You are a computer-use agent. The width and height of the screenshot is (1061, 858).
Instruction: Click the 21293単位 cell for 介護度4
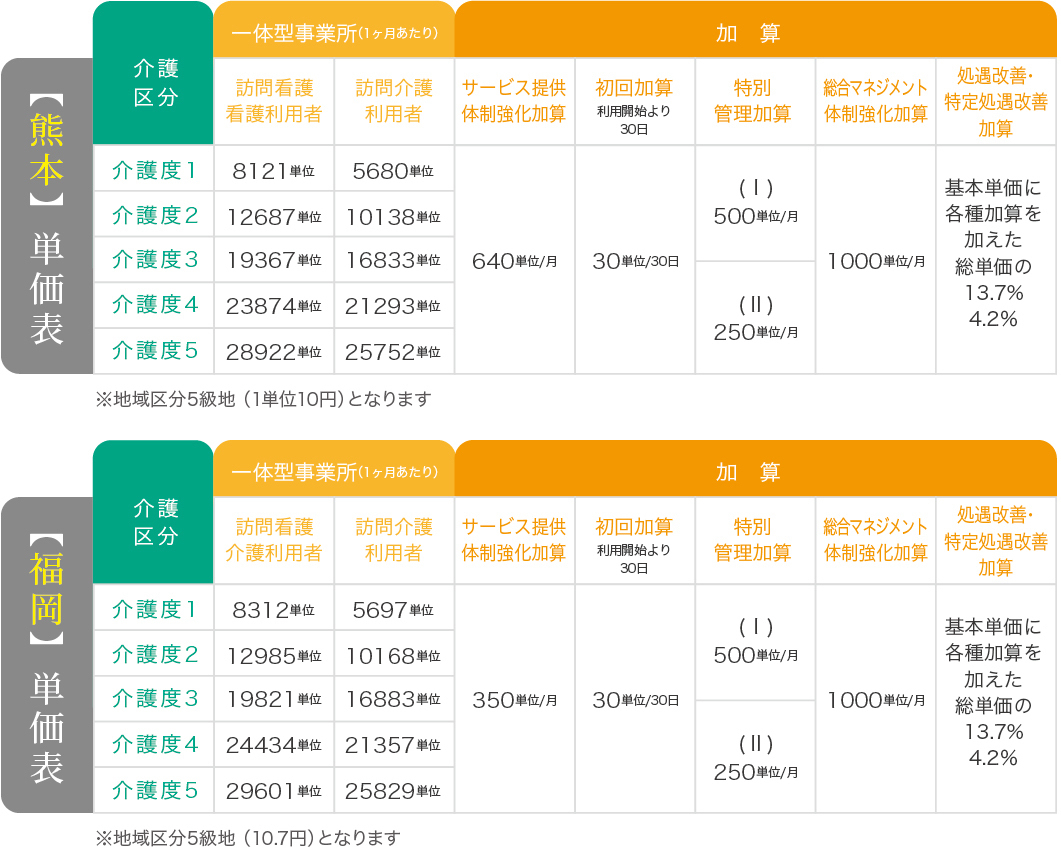[x=393, y=306]
